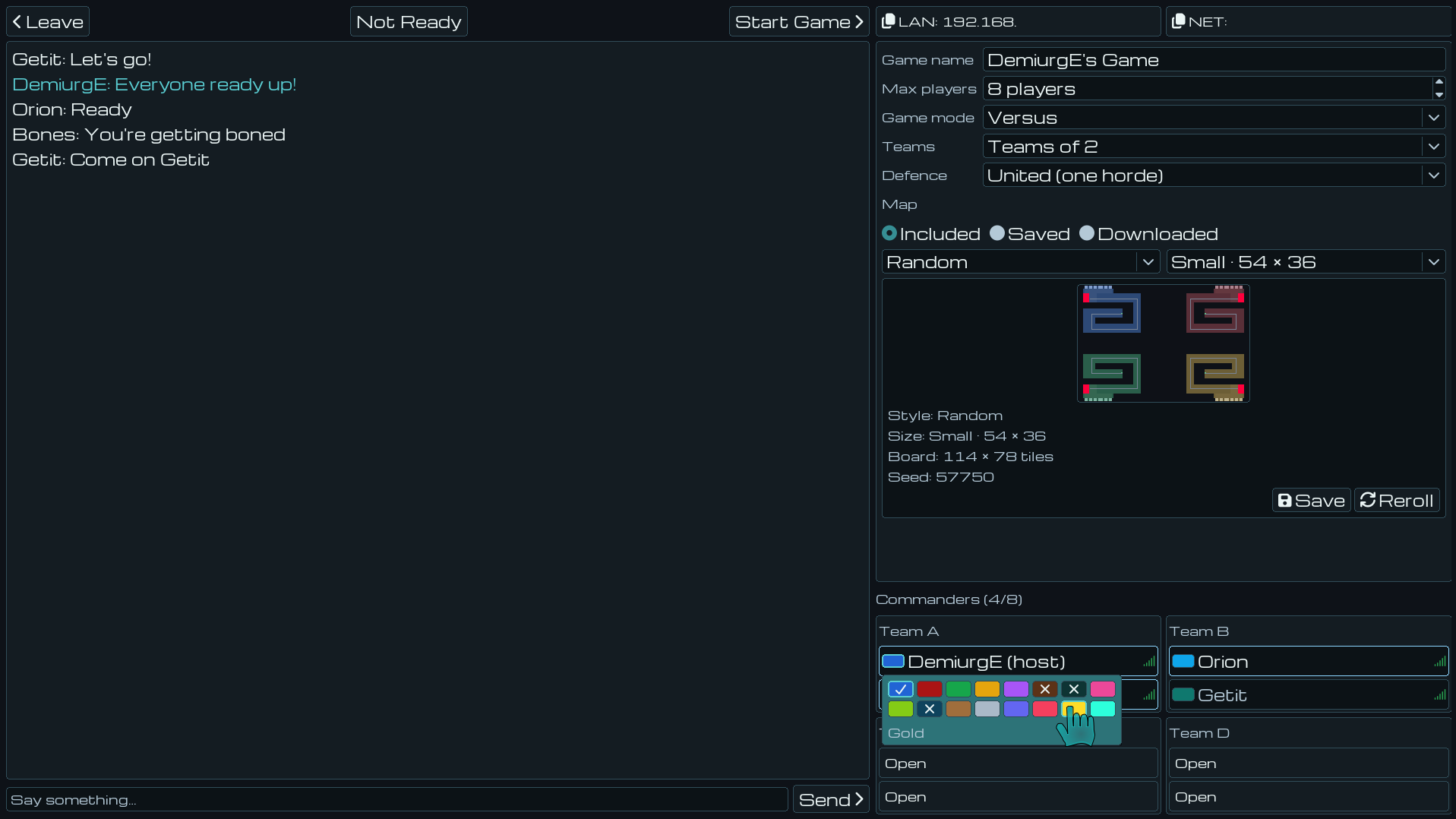Click chat line "Bones: You're getting boned"
Viewport: 1456px width, 819px height.
[x=149, y=134]
